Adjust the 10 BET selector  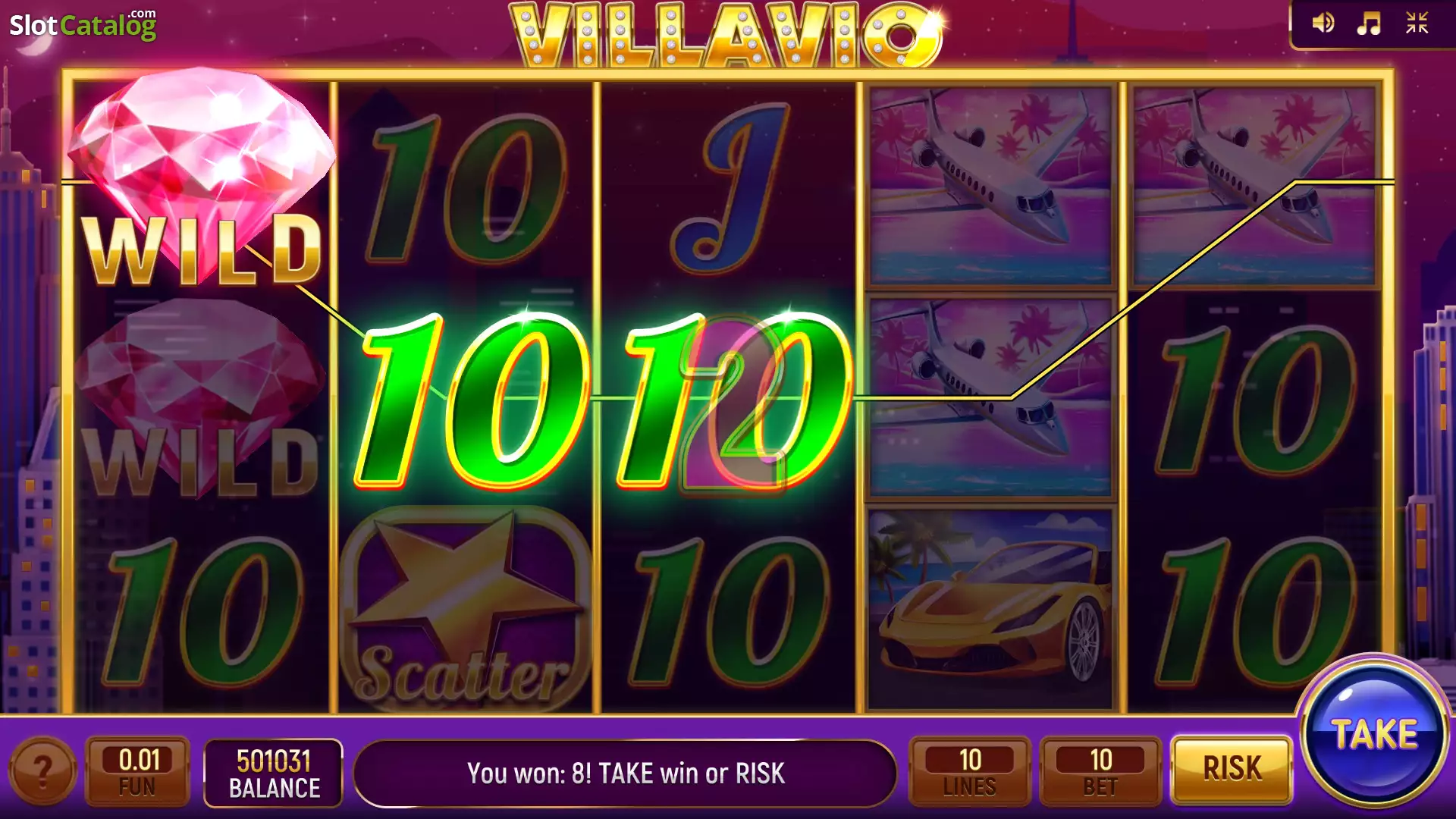click(x=1100, y=771)
